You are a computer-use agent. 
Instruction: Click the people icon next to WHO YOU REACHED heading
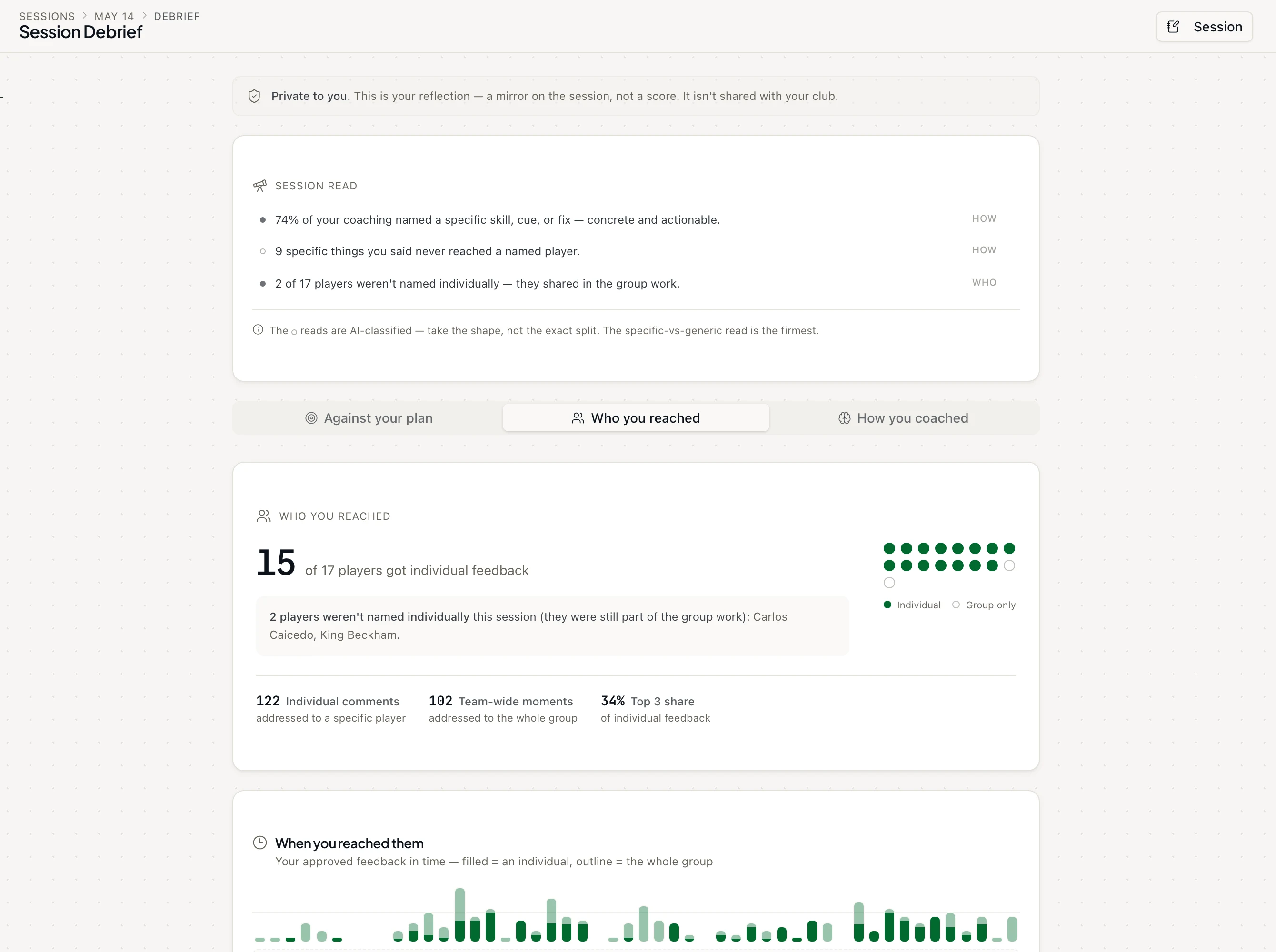(263, 516)
